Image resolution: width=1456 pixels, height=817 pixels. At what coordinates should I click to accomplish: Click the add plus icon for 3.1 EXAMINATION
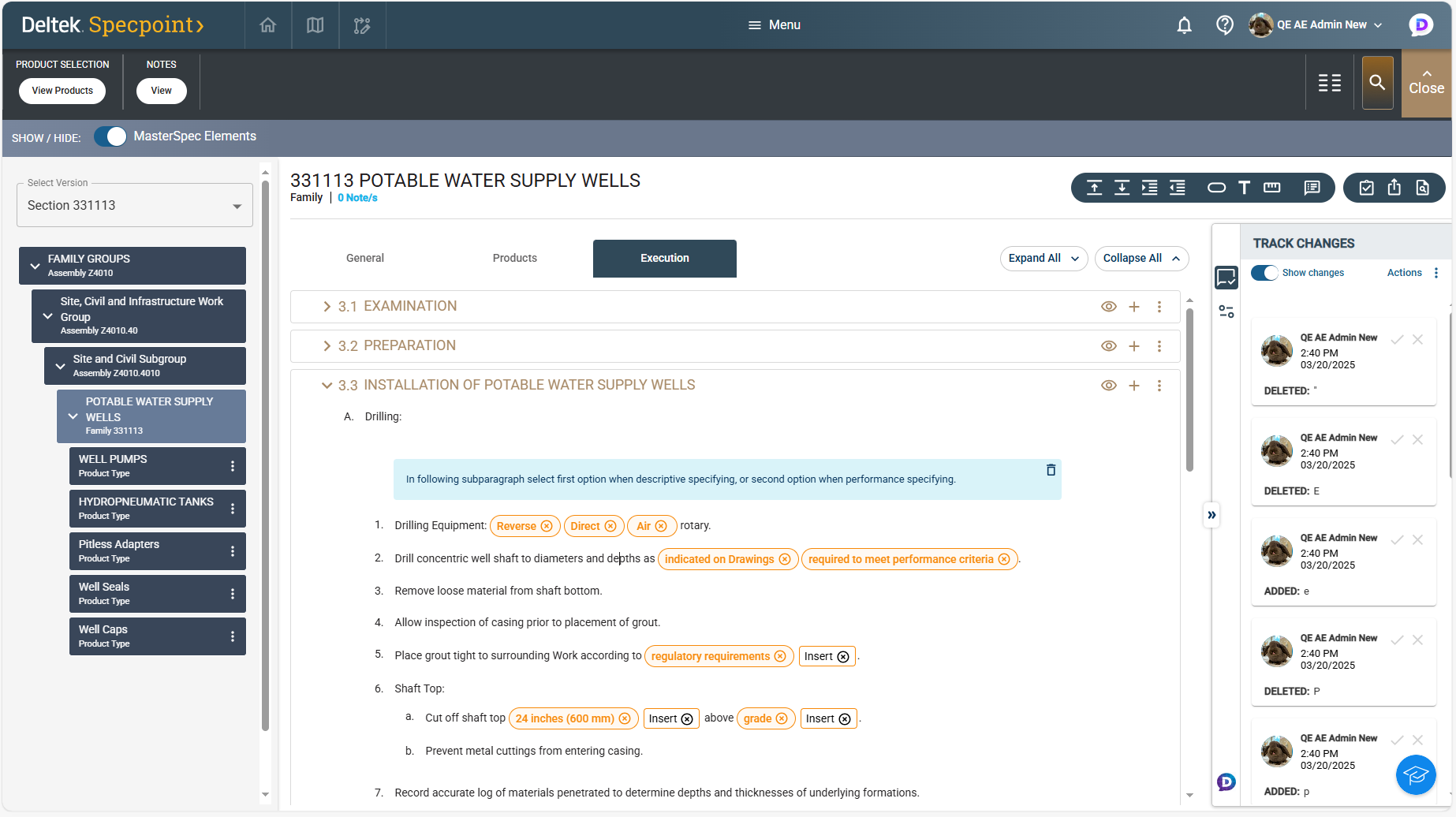[1134, 307]
